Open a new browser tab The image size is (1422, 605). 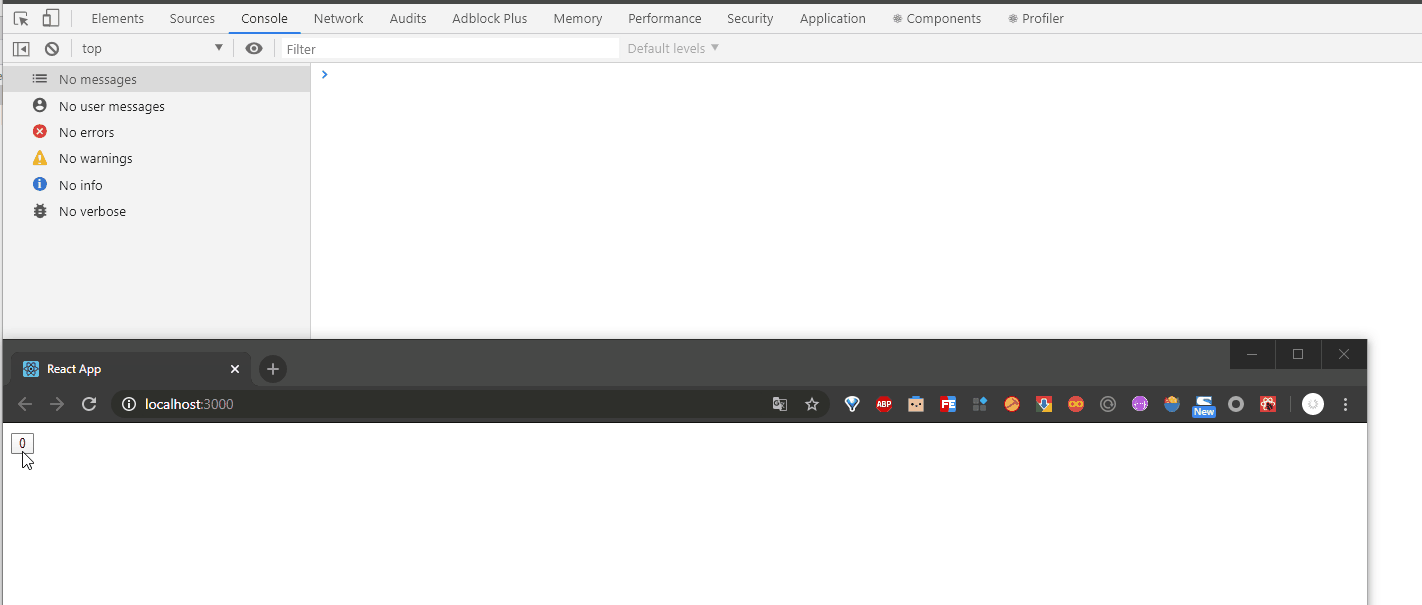(x=273, y=369)
